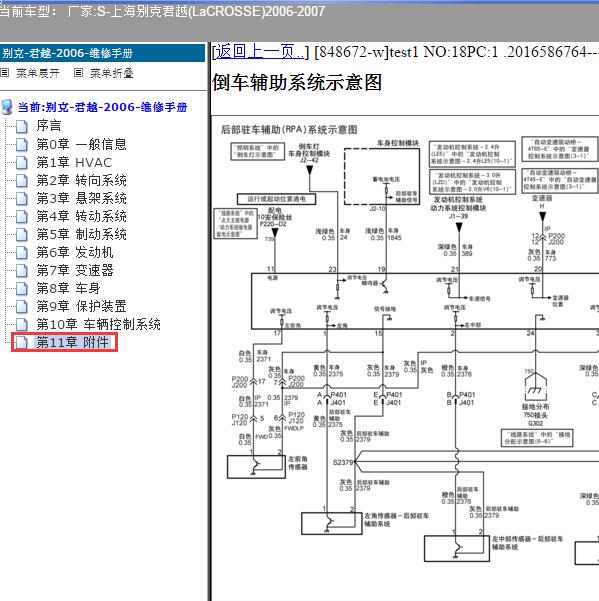The width and height of the screenshot is (599, 601).
Task: Click the page icon beside 第11章 附件
Action: [22, 342]
